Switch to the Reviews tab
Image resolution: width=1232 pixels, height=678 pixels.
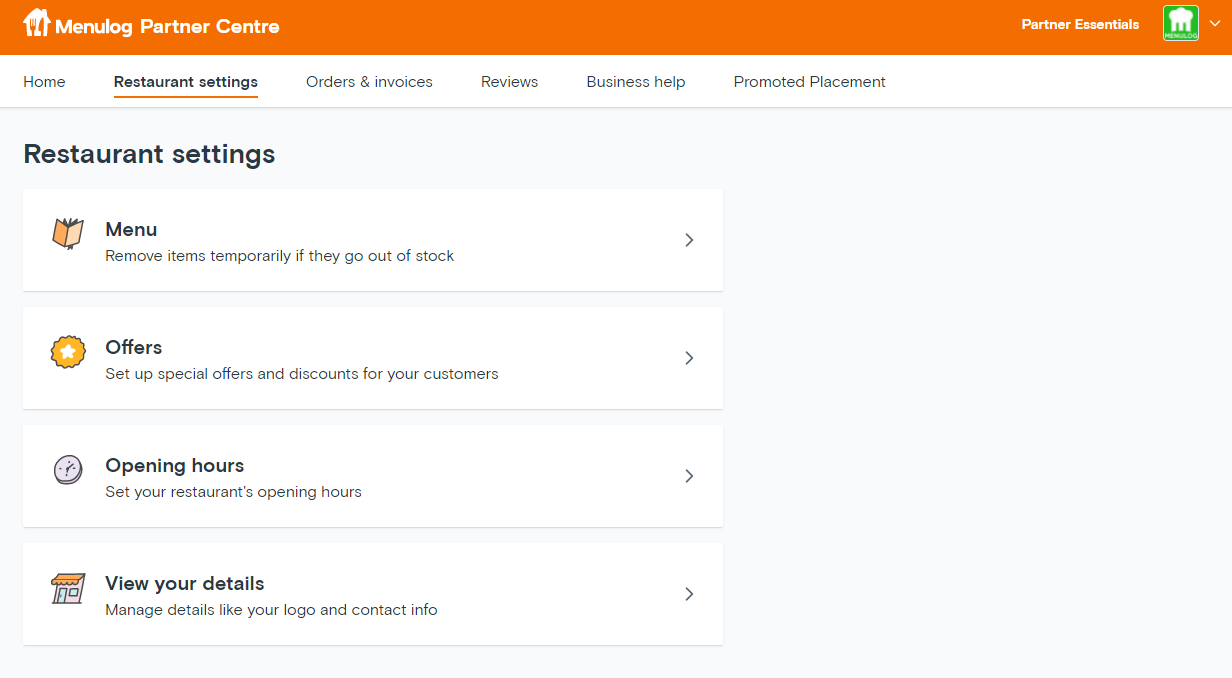(509, 81)
